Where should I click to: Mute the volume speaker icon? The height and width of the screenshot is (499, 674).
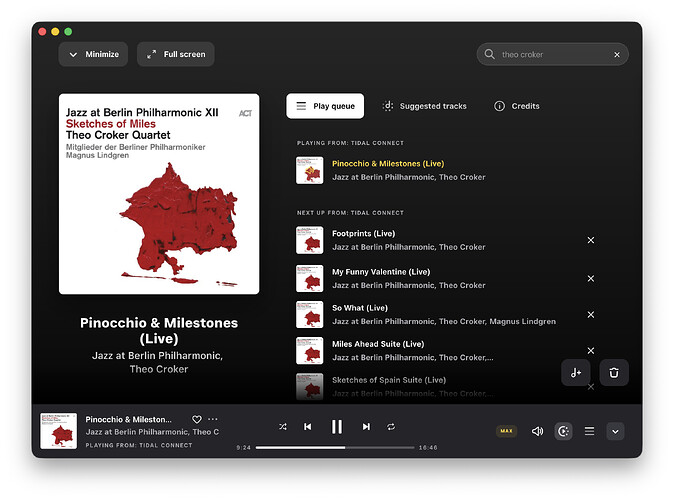537,431
